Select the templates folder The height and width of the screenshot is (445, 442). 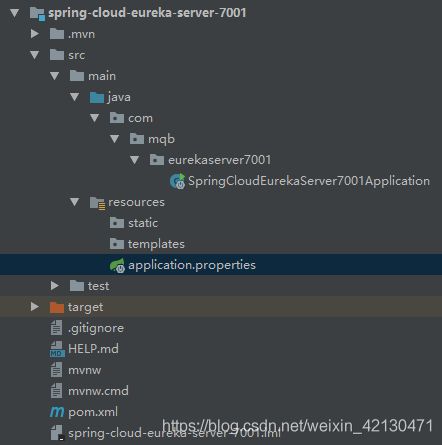(x=156, y=244)
